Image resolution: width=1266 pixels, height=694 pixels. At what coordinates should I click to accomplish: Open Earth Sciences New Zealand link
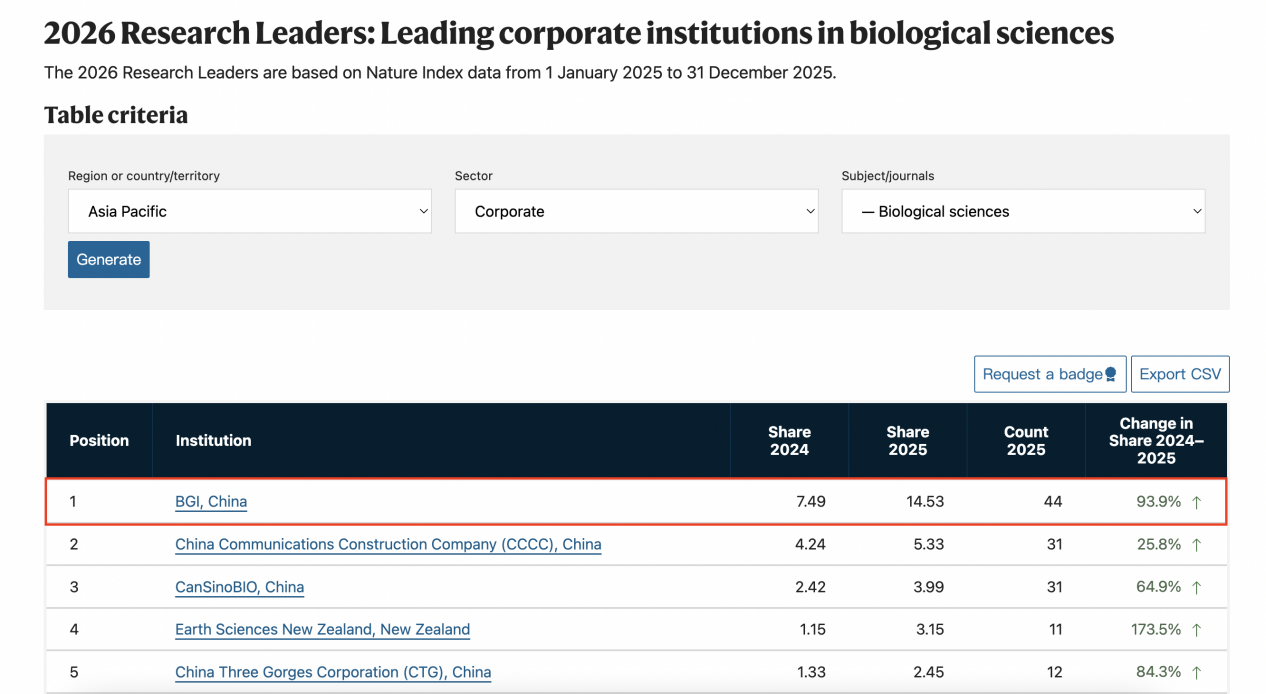pyautogui.click(x=322, y=630)
